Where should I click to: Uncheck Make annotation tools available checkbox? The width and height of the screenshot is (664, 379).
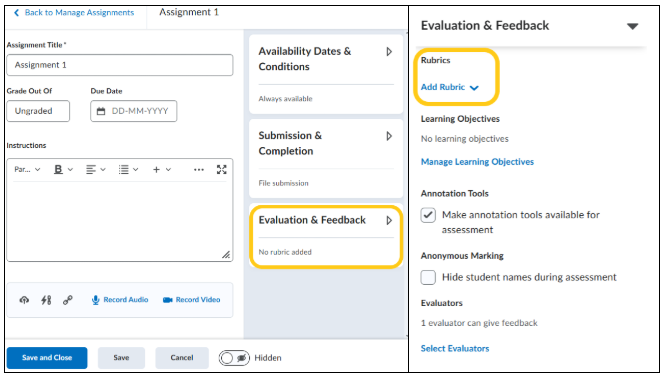pyautogui.click(x=428, y=215)
